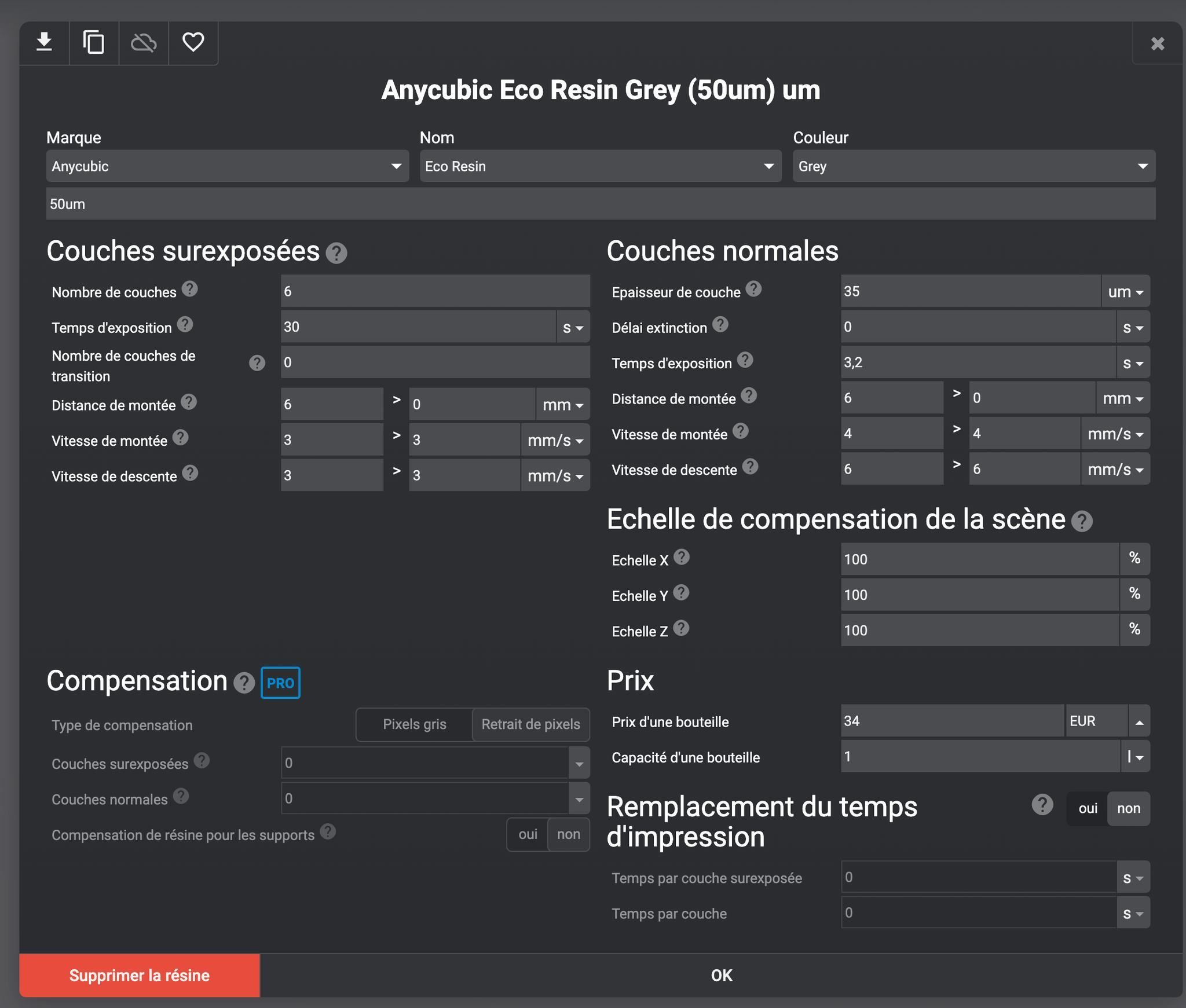1186x1008 pixels.
Task: Select Pixels gris compensation type
Action: [x=415, y=724]
